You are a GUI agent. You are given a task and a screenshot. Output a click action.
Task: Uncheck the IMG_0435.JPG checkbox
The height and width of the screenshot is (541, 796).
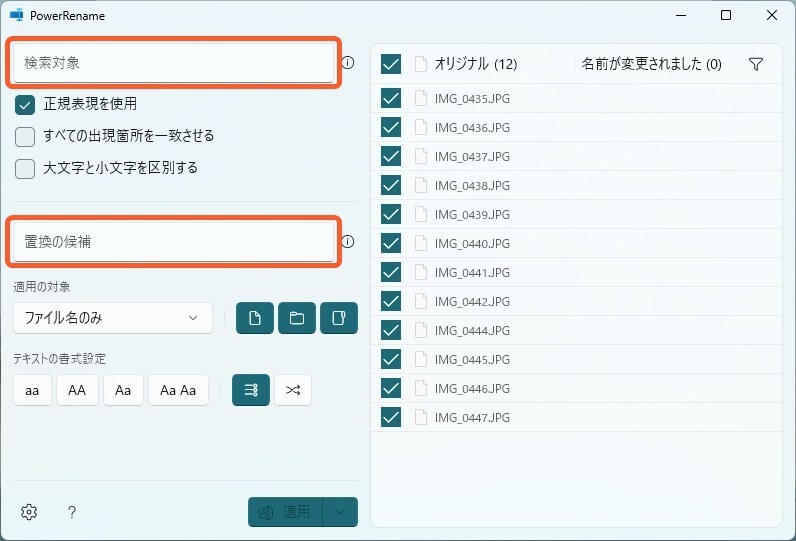391,98
